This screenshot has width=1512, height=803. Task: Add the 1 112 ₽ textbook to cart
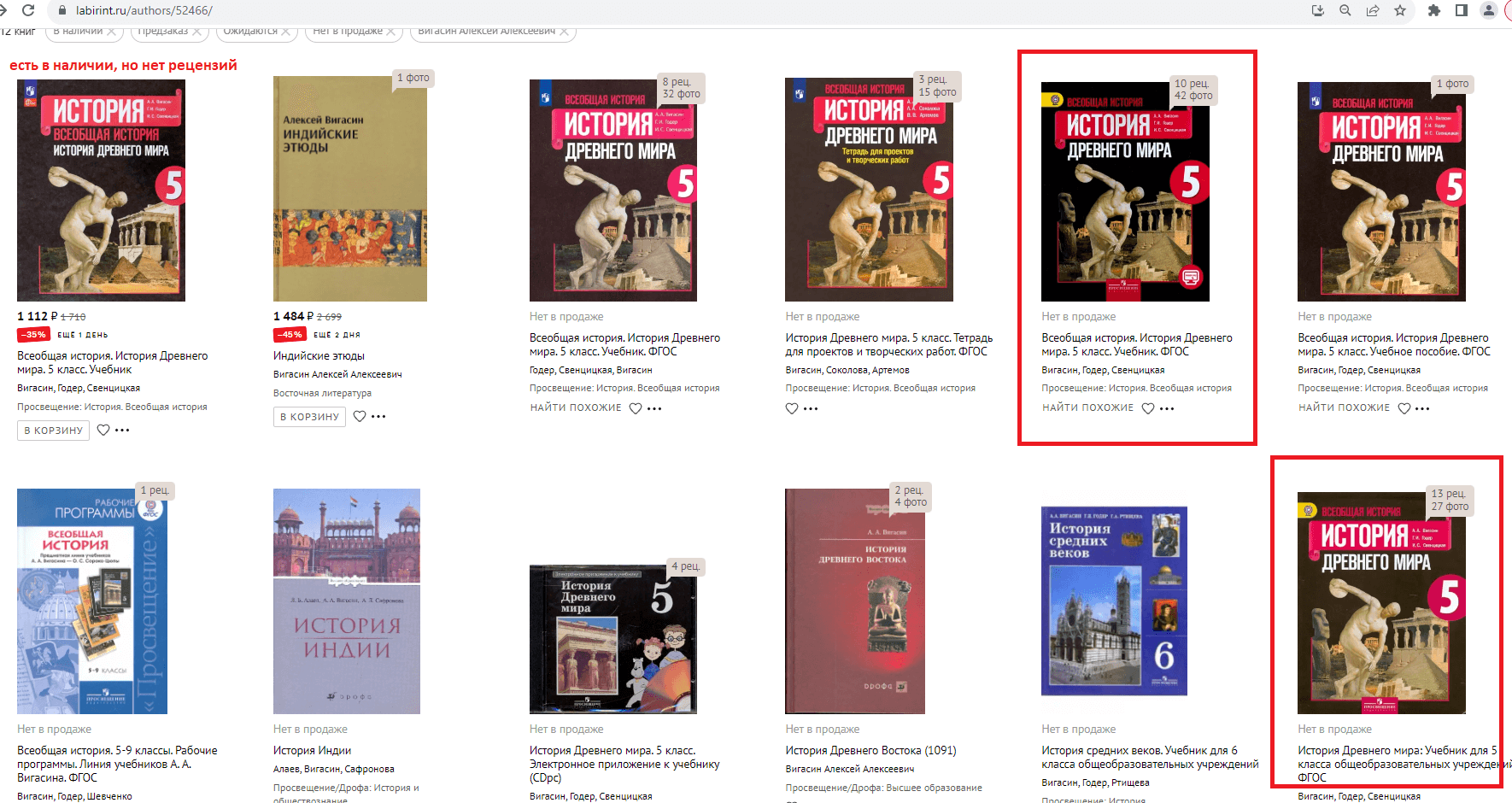[x=53, y=430]
